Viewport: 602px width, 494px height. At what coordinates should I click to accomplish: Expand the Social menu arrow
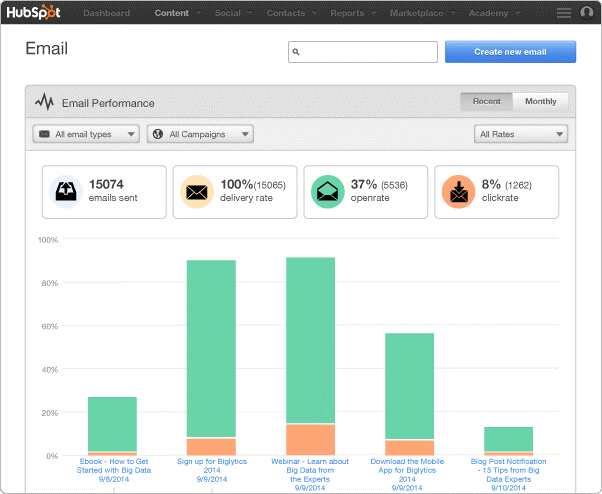pyautogui.click(x=250, y=13)
